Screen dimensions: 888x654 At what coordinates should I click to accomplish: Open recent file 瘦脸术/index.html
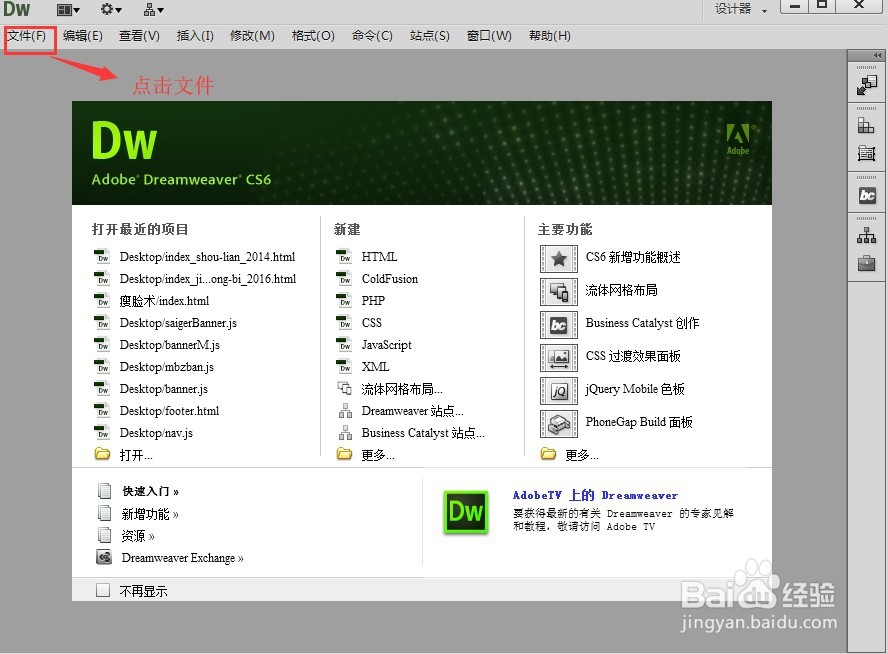(164, 301)
